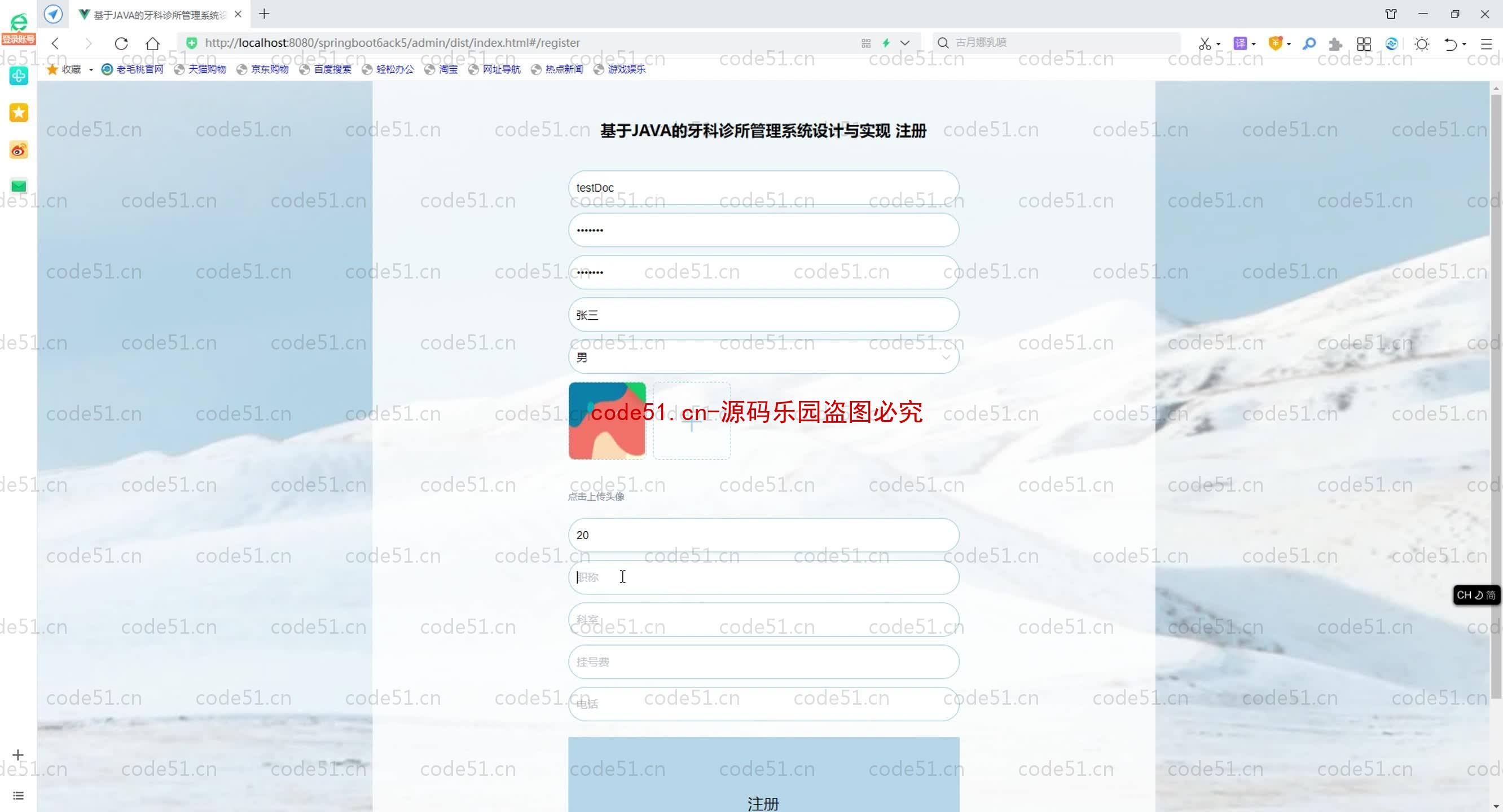Viewport: 1503px width, 812px height.
Task: Open the browser main hamburger menu
Action: 1486,44
